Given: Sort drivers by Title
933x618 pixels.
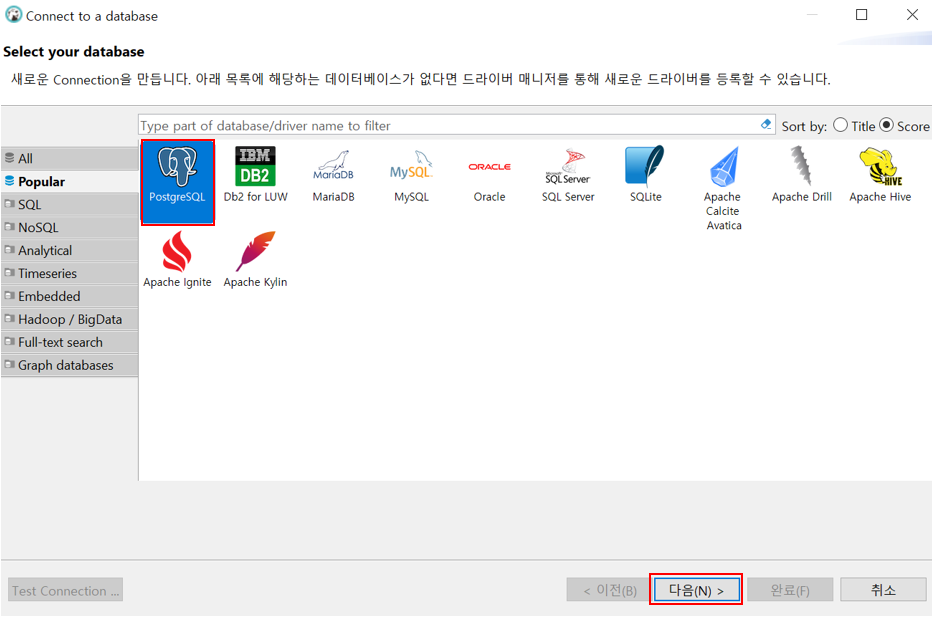Looking at the screenshot, I should coord(854,126).
